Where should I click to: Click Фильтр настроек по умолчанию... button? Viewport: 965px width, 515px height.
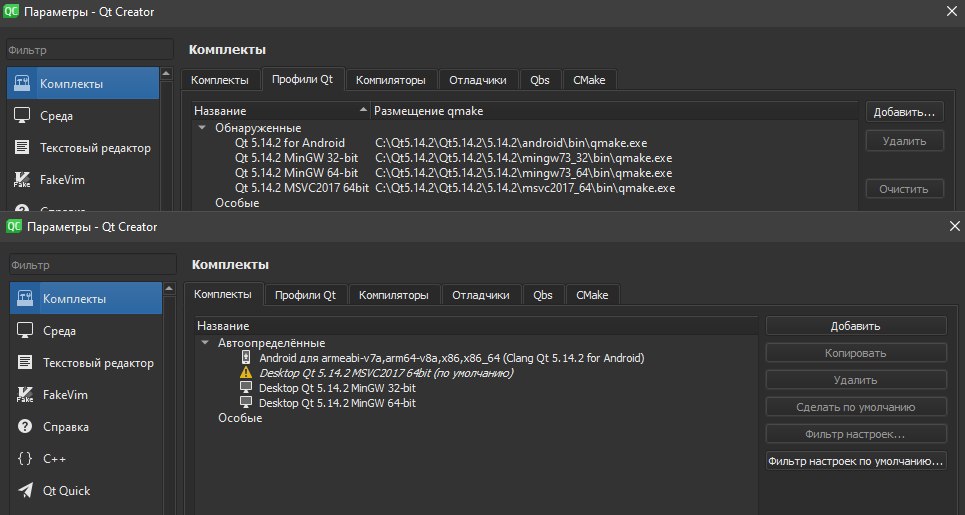(x=856, y=461)
